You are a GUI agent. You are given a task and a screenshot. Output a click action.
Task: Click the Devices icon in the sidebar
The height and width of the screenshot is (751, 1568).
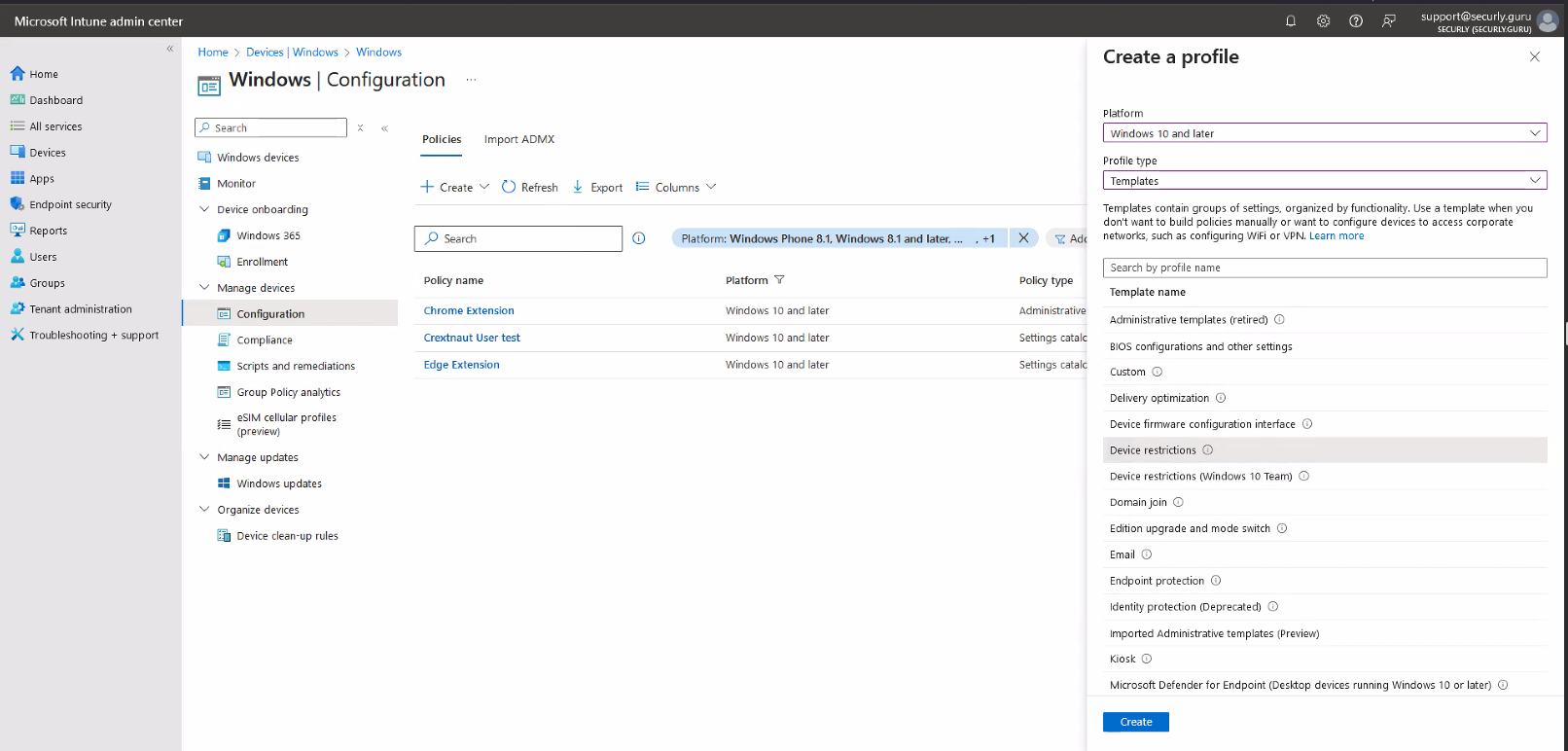pos(18,153)
